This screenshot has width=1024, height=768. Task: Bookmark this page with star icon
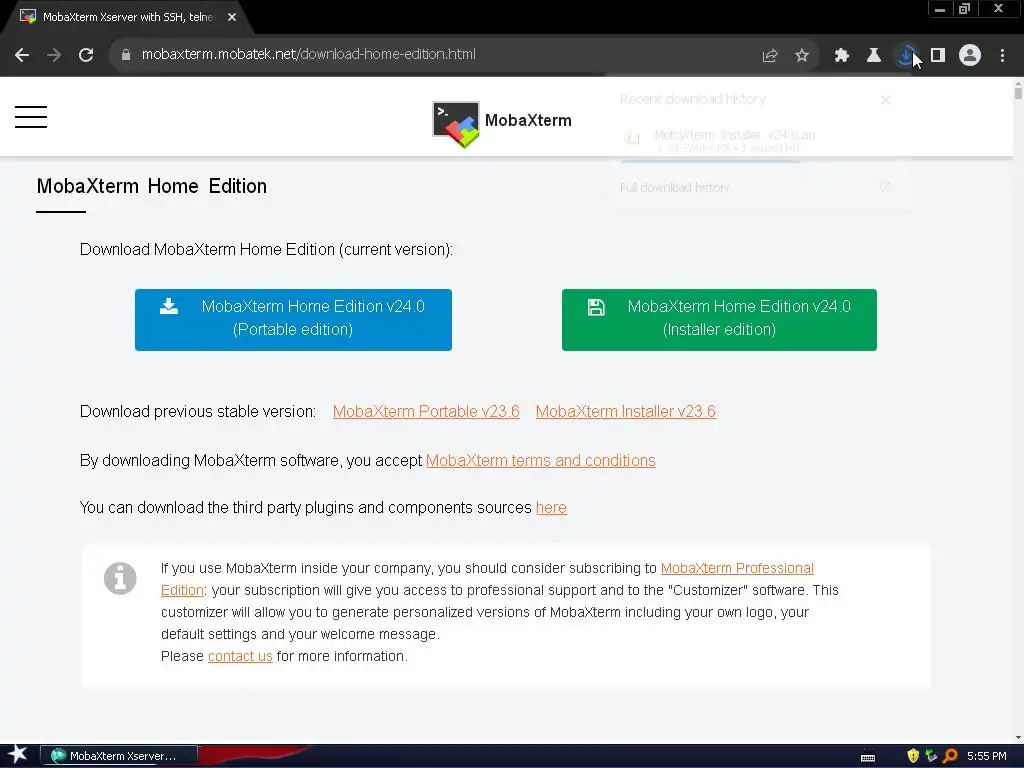[802, 56]
